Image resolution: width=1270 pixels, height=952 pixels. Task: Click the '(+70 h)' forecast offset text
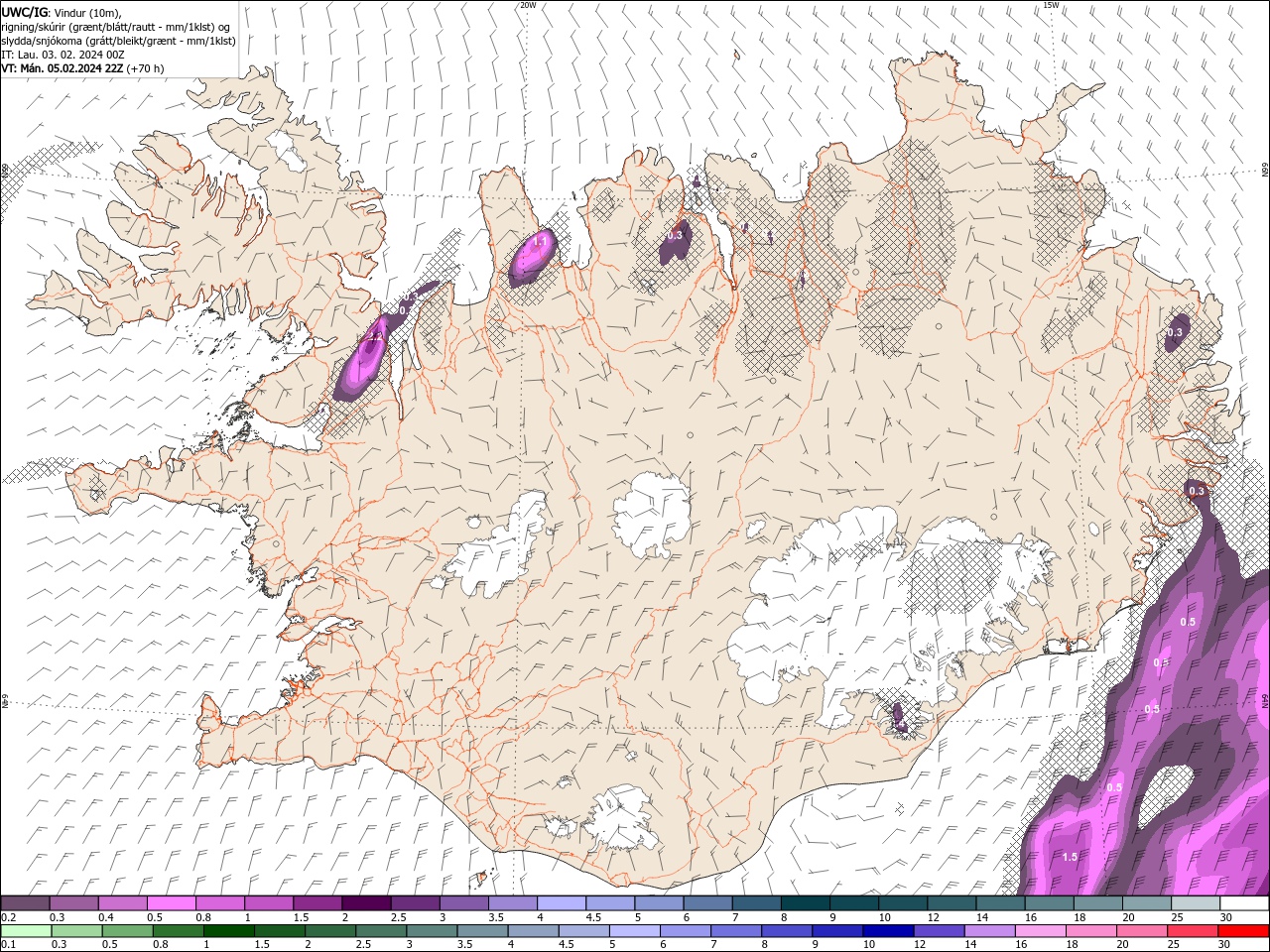[146, 68]
